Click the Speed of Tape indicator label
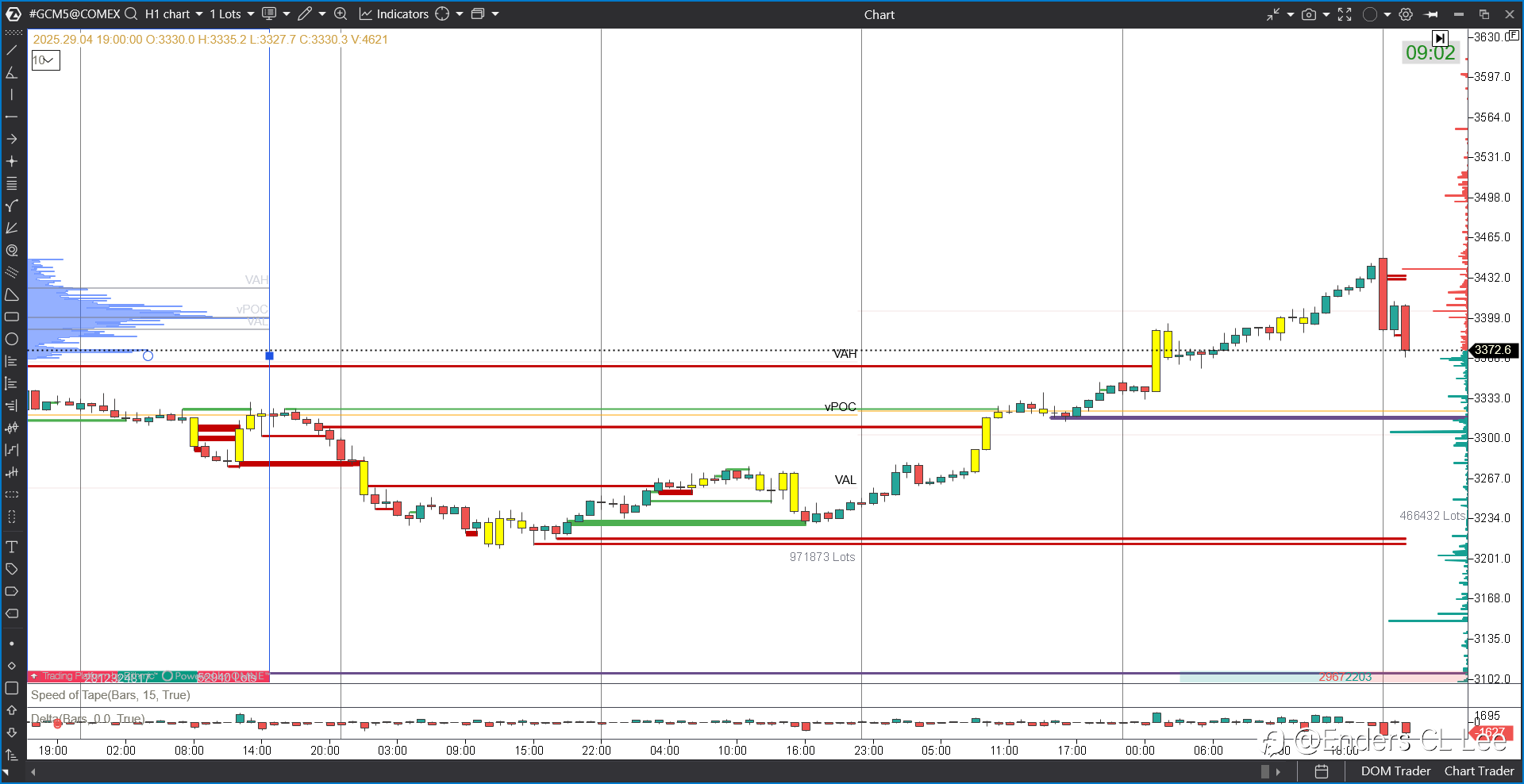The width and height of the screenshot is (1524, 784). click(110, 695)
